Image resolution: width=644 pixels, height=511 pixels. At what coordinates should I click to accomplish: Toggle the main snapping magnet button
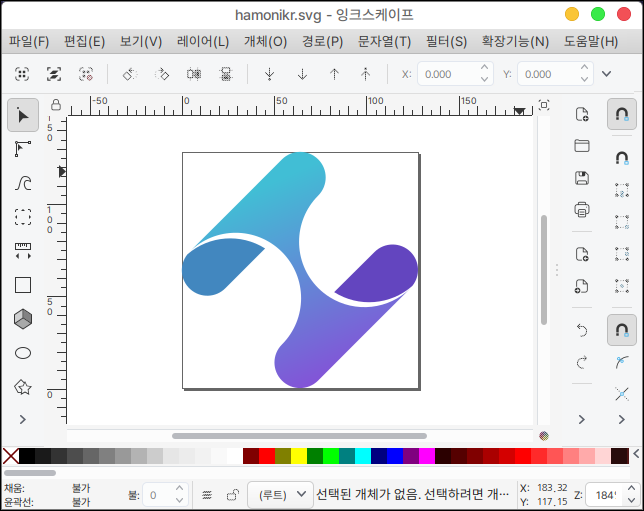pyautogui.click(x=621, y=115)
